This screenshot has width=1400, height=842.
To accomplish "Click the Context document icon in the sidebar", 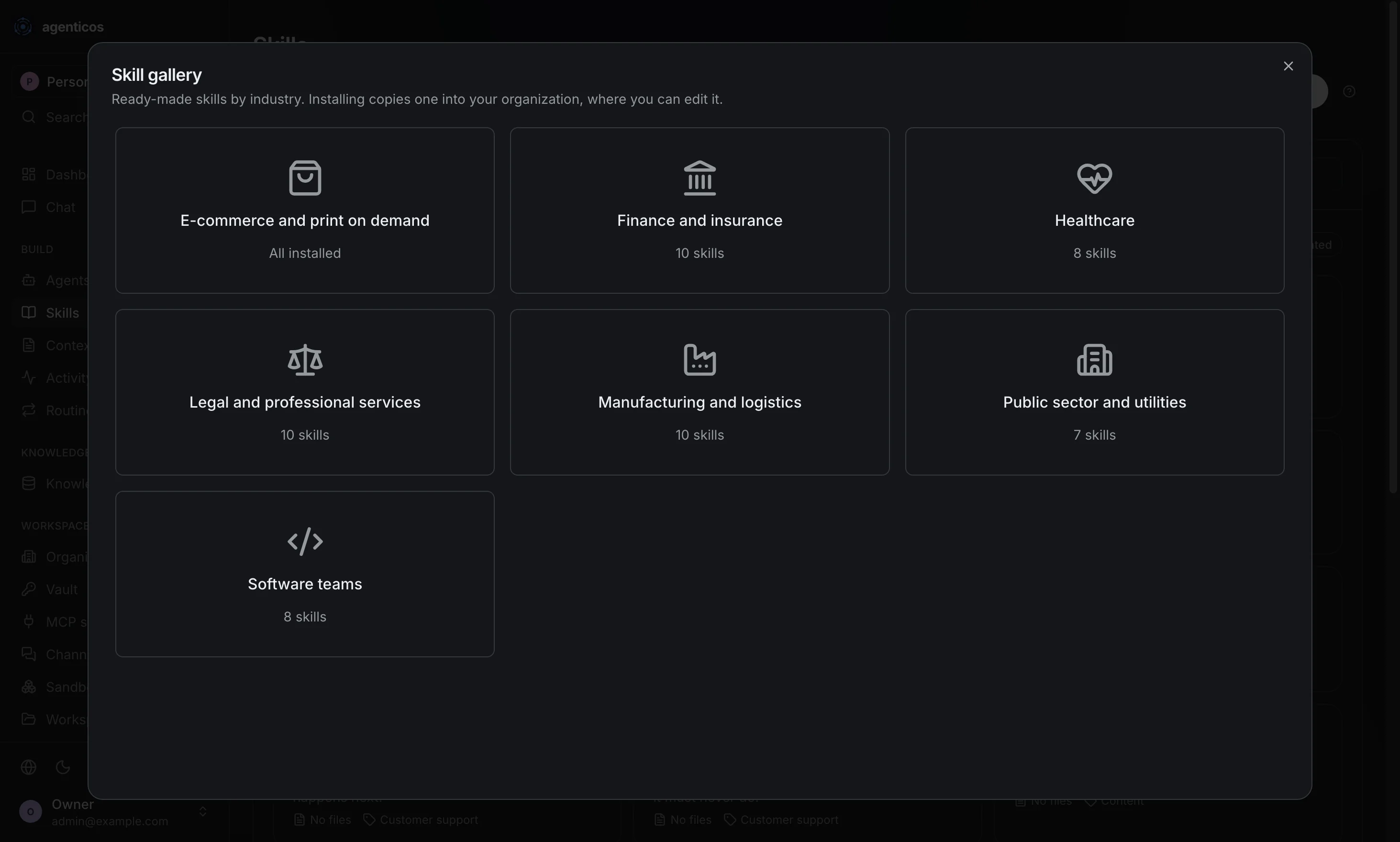I will pyautogui.click(x=28, y=345).
